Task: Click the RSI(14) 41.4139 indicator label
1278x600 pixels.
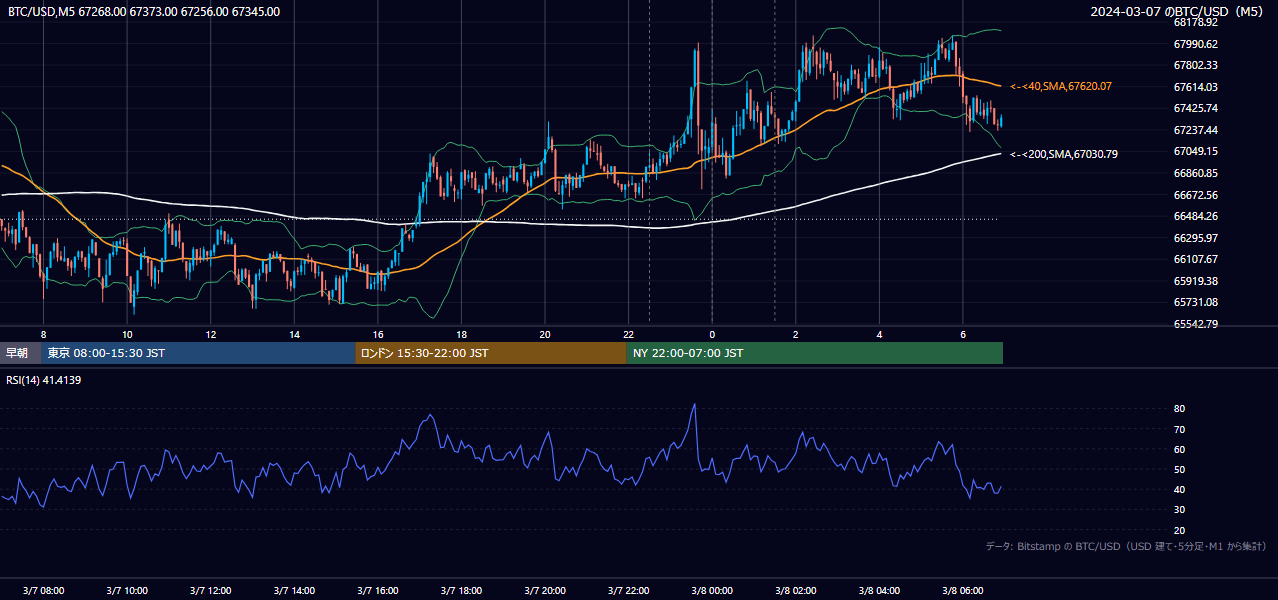Action: tap(44, 380)
